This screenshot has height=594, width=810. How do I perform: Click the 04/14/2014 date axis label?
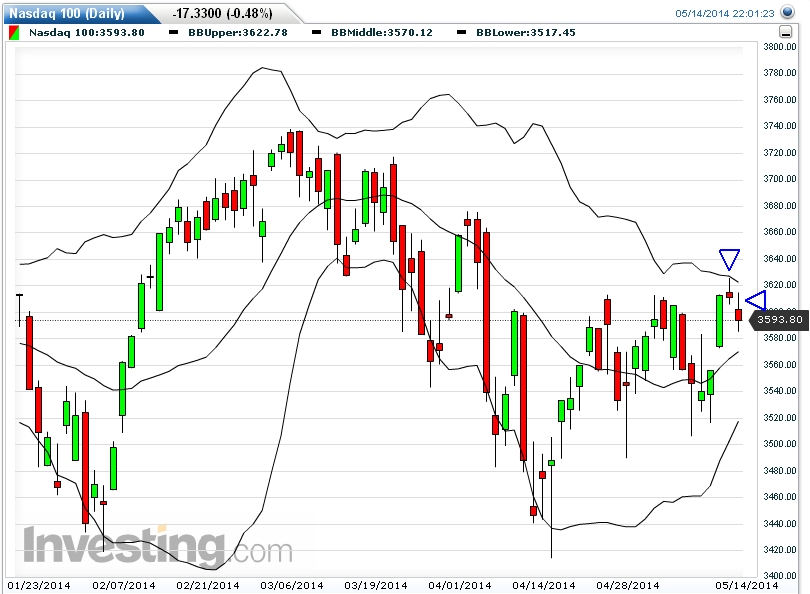coord(544,585)
